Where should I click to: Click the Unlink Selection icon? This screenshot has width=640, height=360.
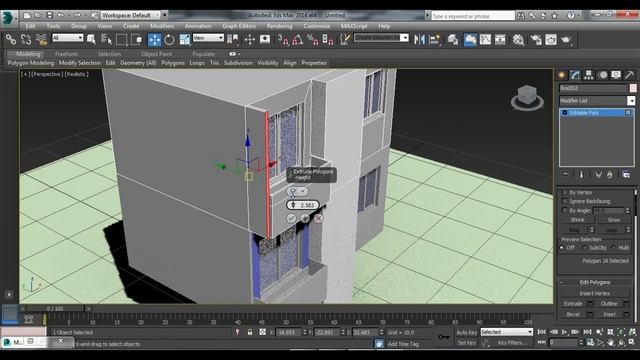[26, 40]
